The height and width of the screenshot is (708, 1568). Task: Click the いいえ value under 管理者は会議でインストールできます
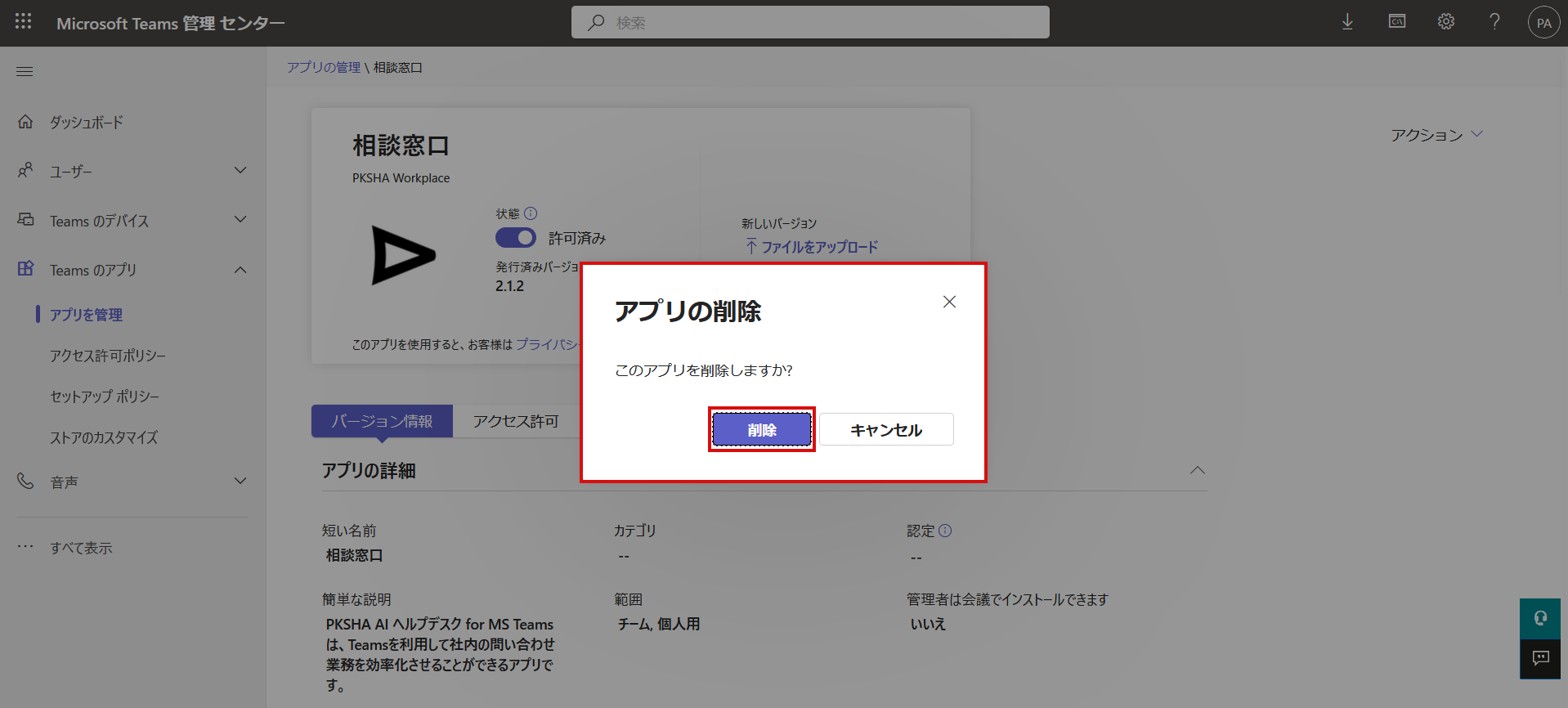pyautogui.click(x=928, y=624)
